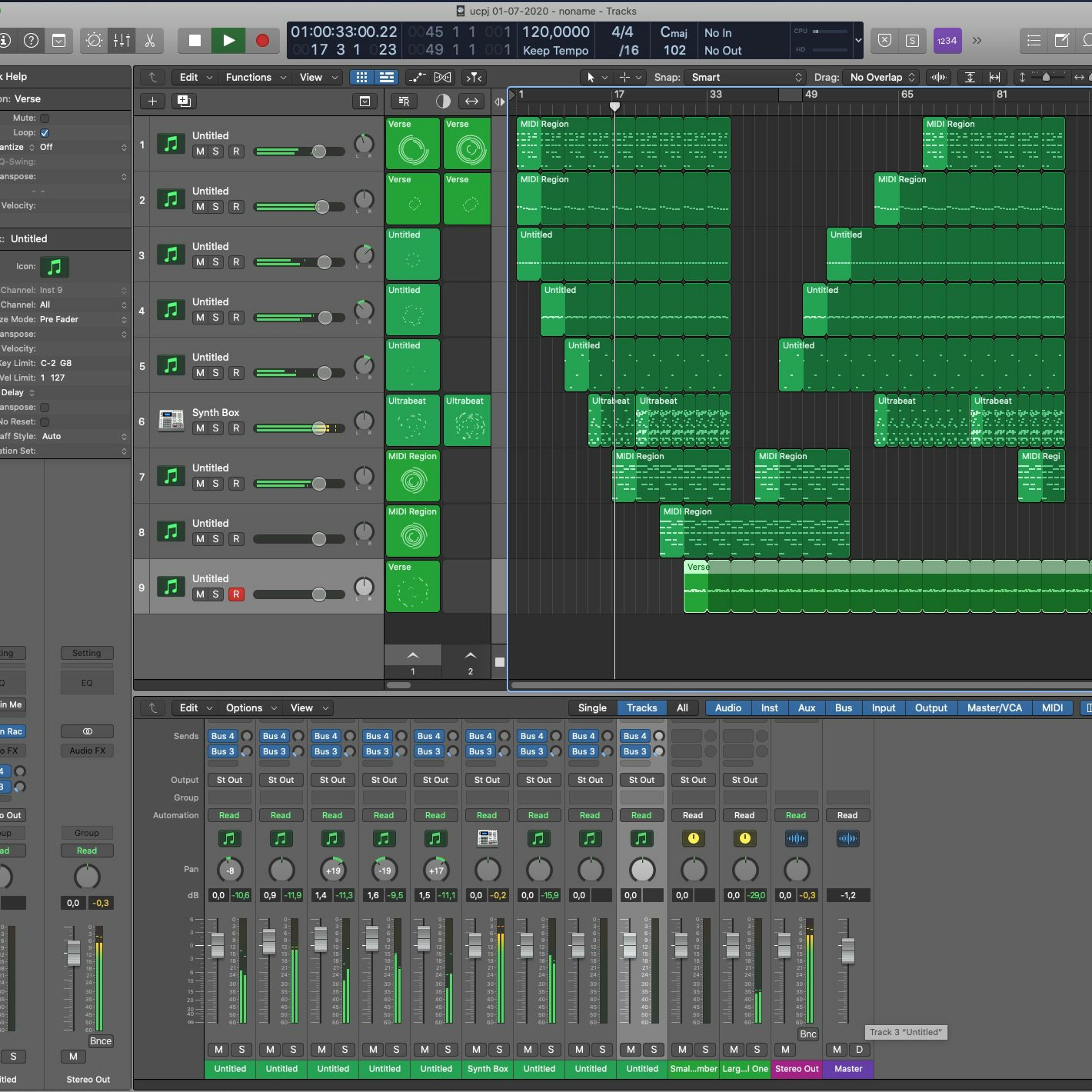The height and width of the screenshot is (1092, 1092).
Task: Disable record on track 9
Action: pyautogui.click(x=236, y=594)
